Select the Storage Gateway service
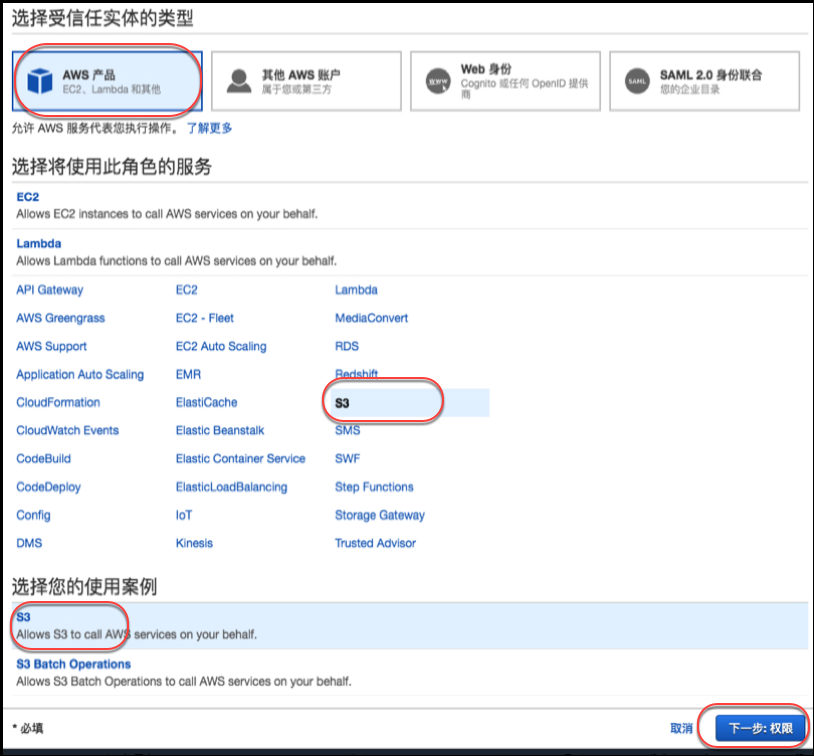The image size is (814, 756). 379,515
